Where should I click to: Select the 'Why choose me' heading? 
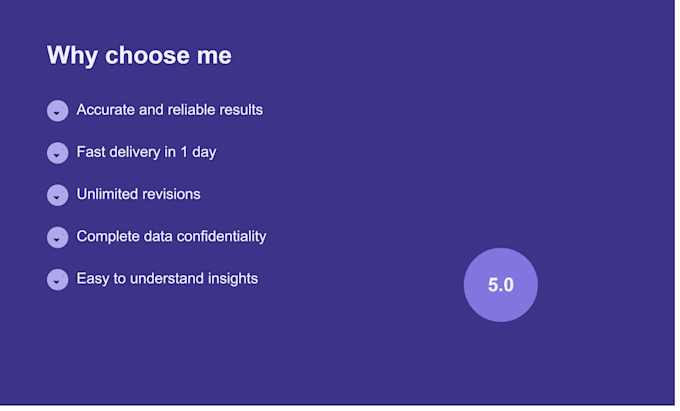[139, 55]
